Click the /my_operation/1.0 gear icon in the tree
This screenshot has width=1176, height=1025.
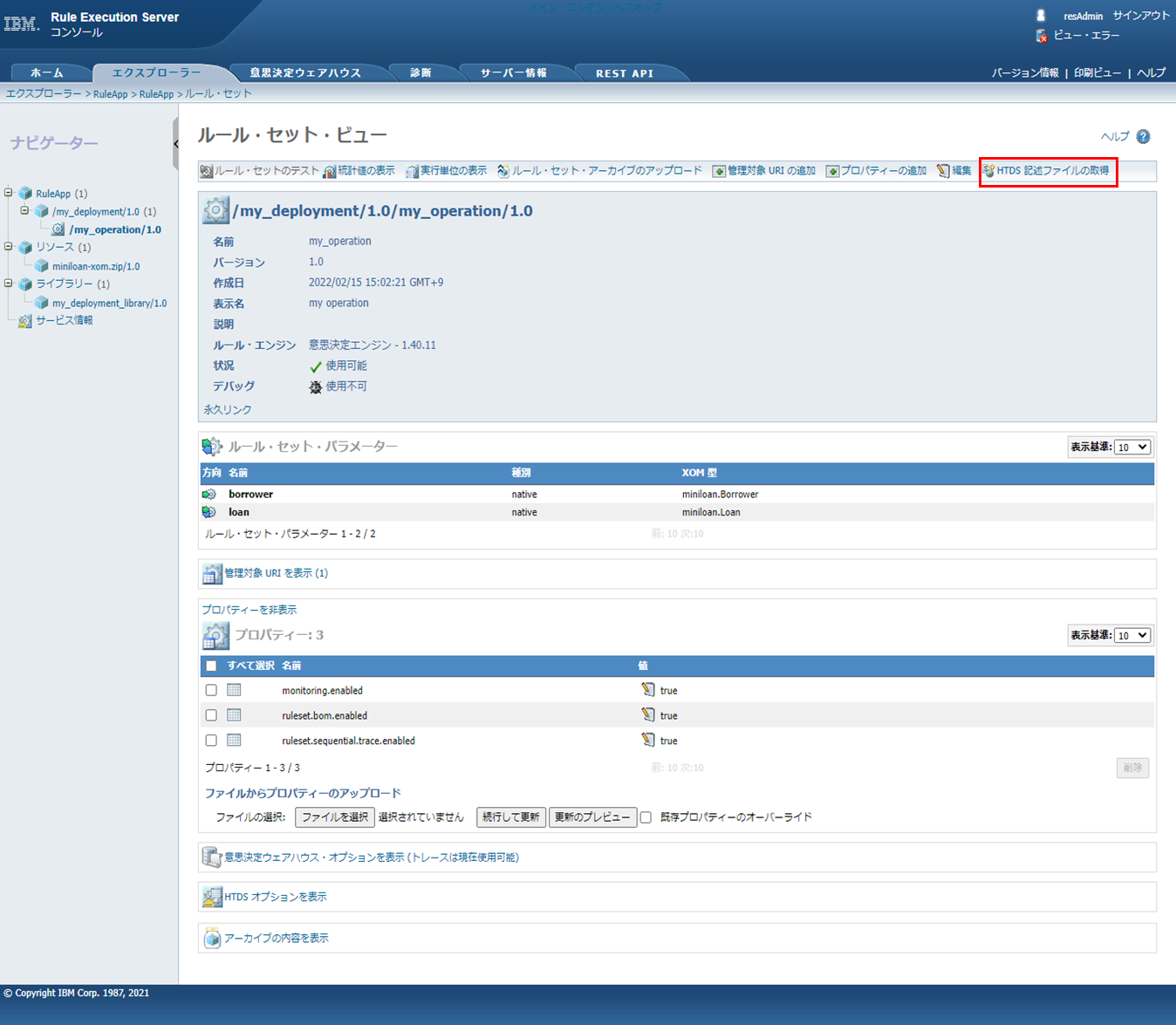coord(58,229)
